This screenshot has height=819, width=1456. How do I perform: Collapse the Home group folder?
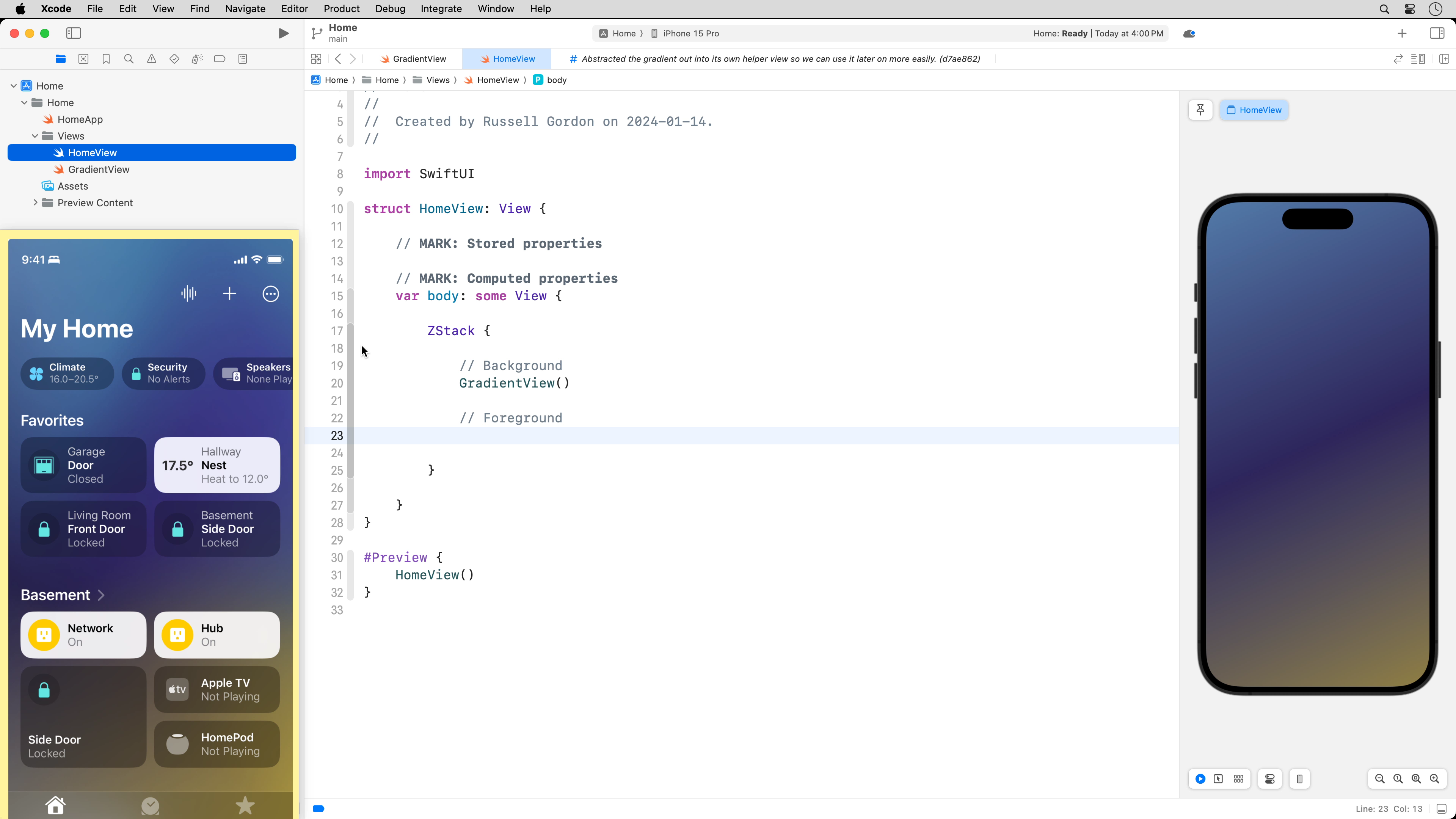click(24, 102)
